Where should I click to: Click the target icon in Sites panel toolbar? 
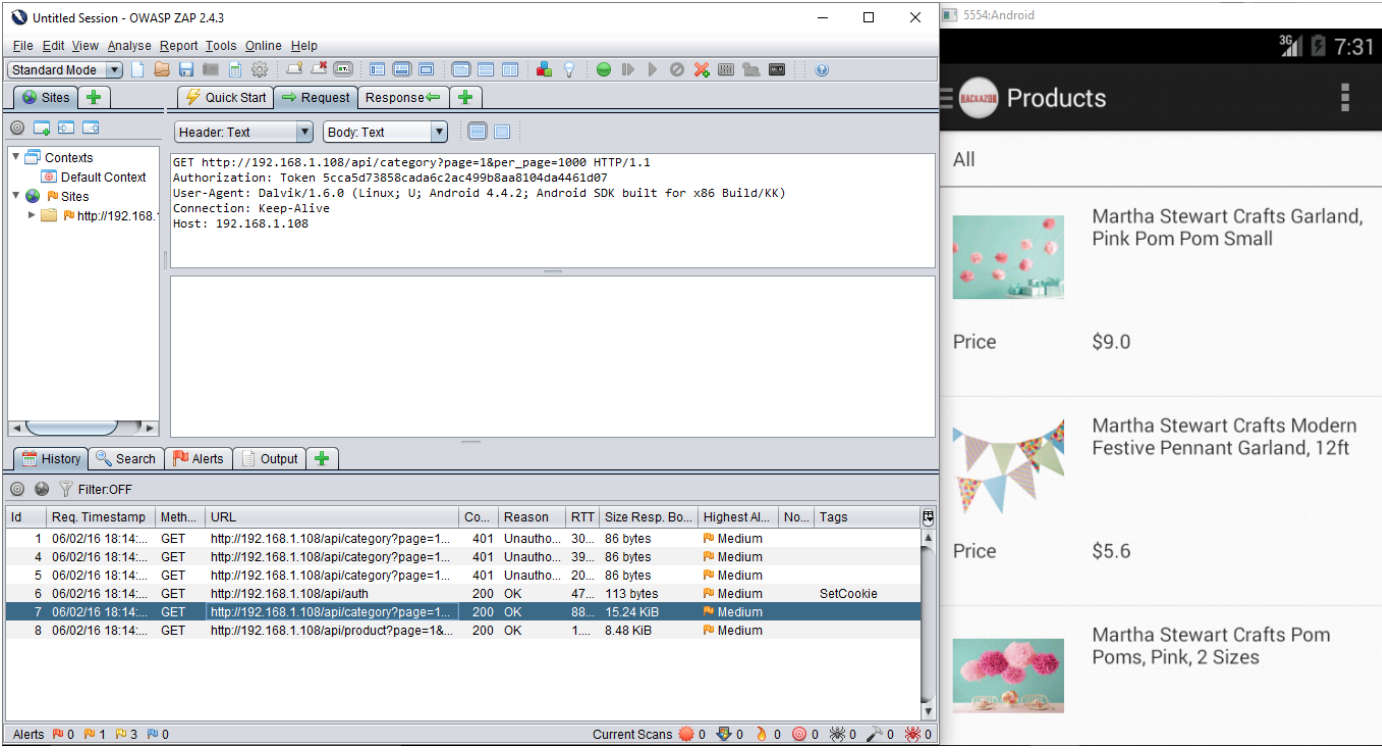pos(17,128)
